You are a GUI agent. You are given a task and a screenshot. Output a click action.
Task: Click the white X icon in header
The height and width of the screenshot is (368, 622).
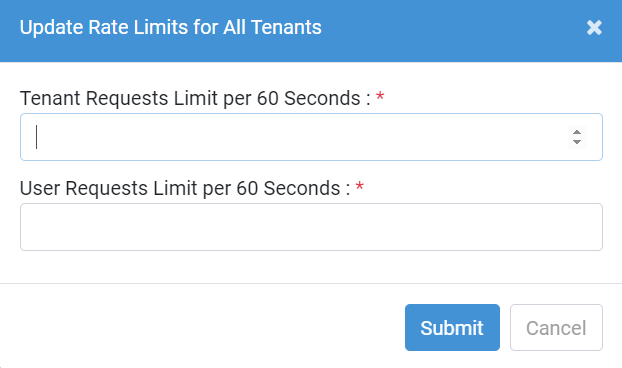pyautogui.click(x=594, y=28)
